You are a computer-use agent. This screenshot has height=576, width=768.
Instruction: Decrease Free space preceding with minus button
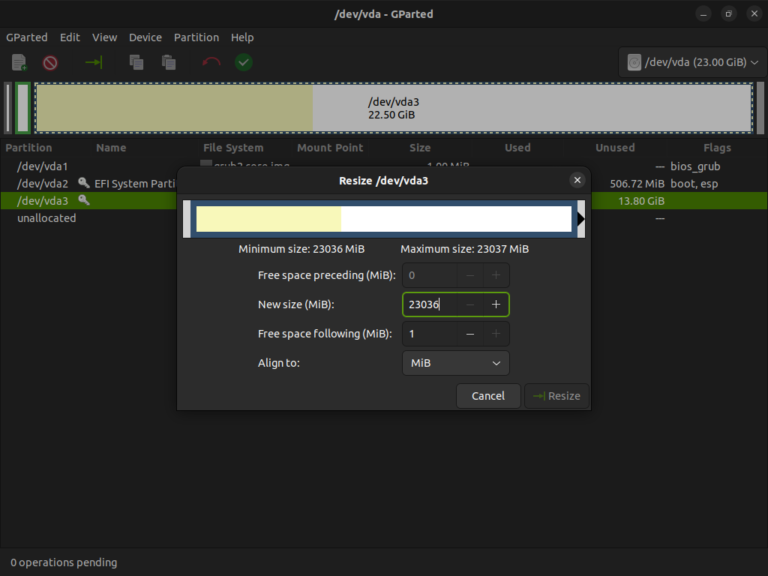point(470,275)
